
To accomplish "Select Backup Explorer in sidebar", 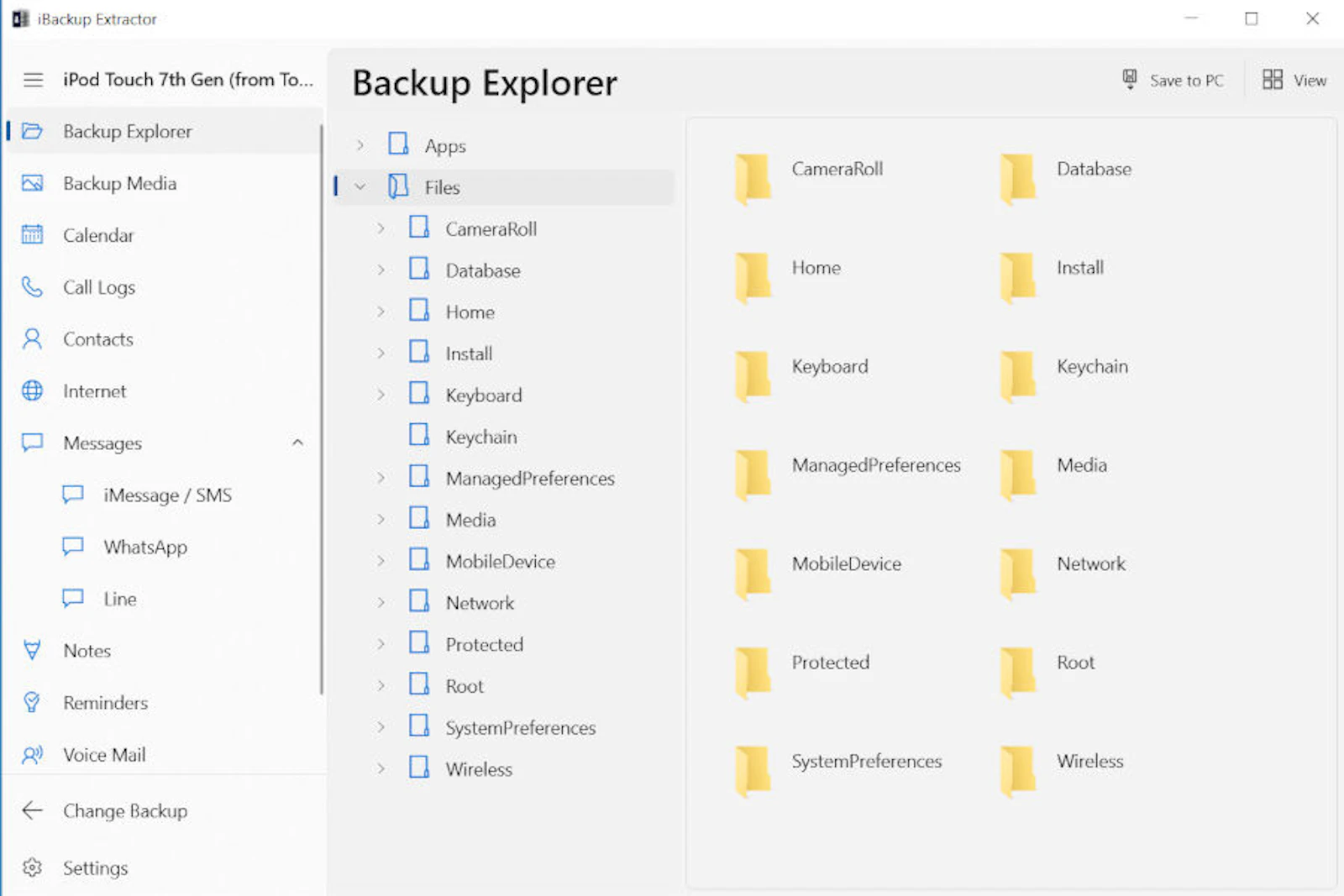I will coord(164,131).
